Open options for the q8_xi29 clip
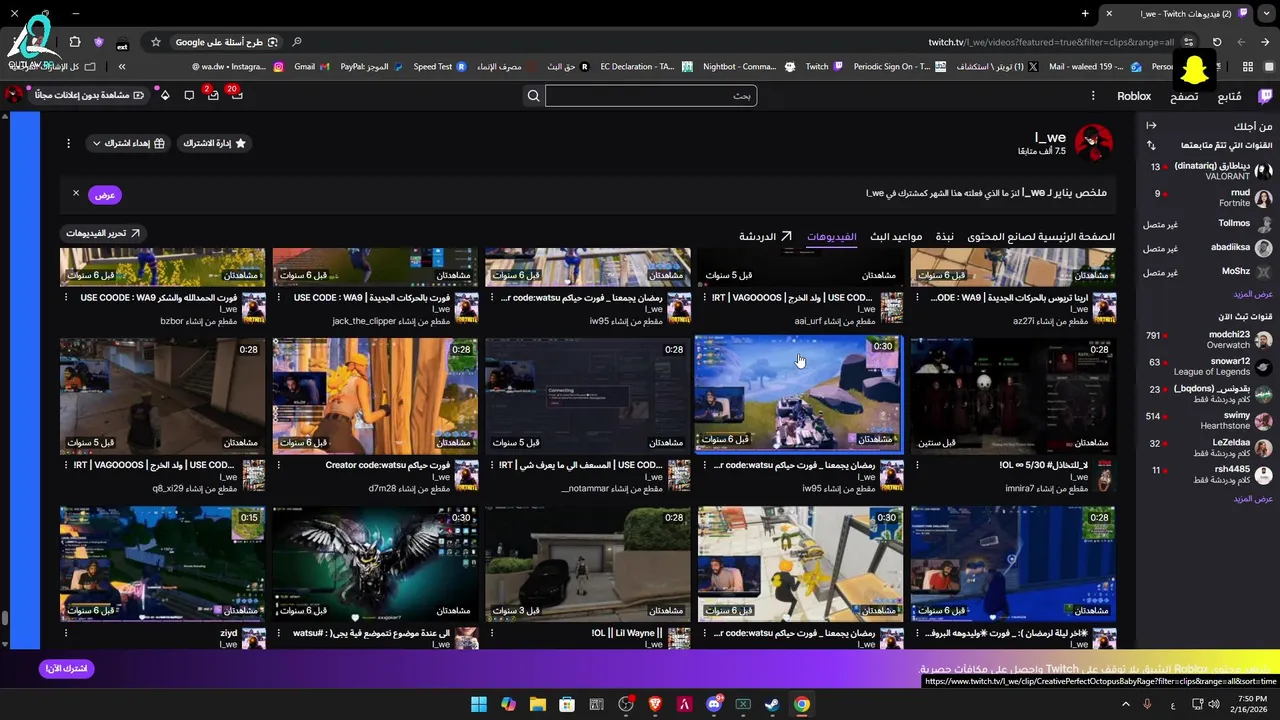Image resolution: width=1280 pixels, height=720 pixels. coord(66,465)
